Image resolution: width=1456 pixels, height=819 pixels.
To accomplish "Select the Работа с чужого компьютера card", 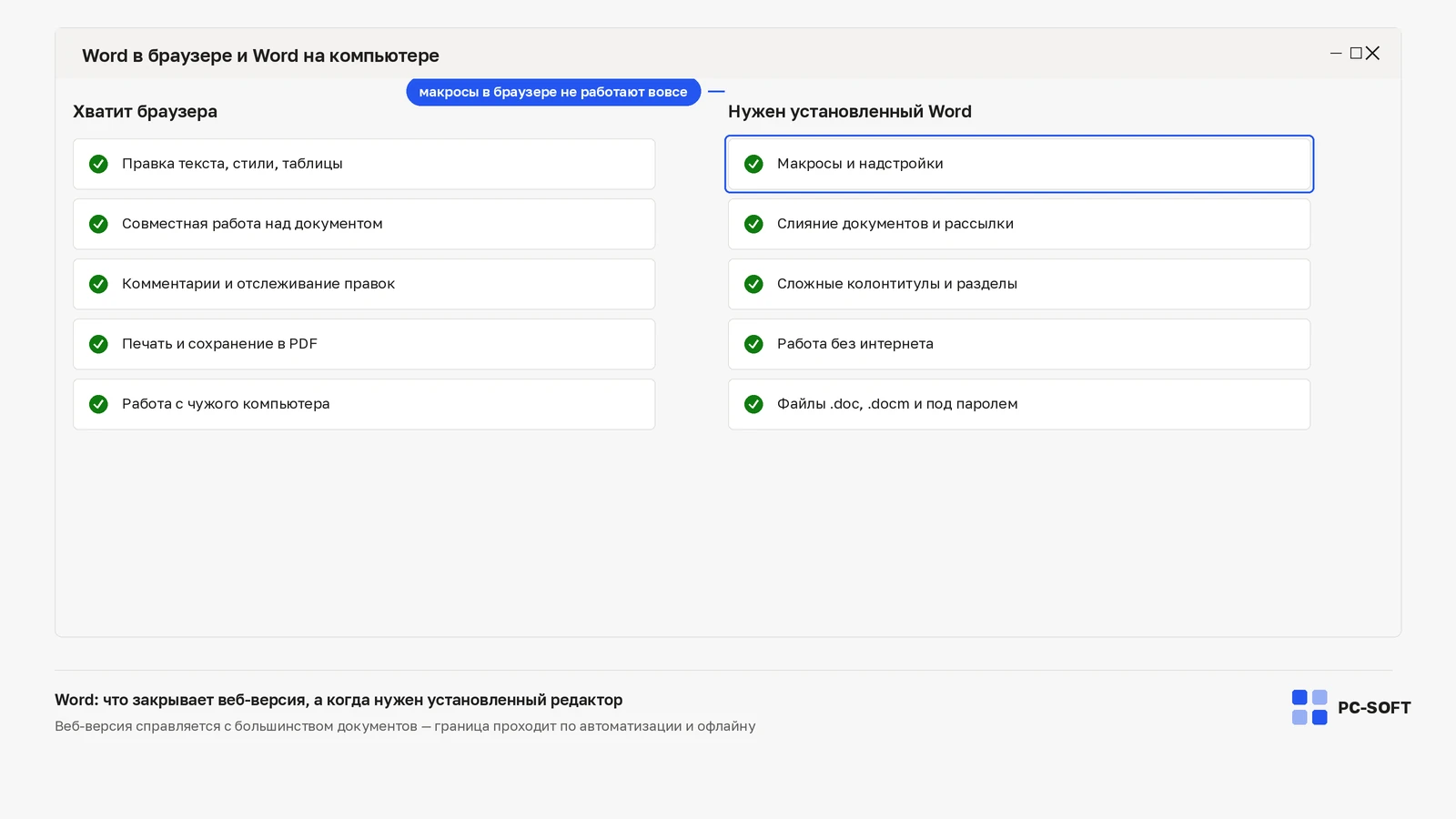I will [364, 404].
